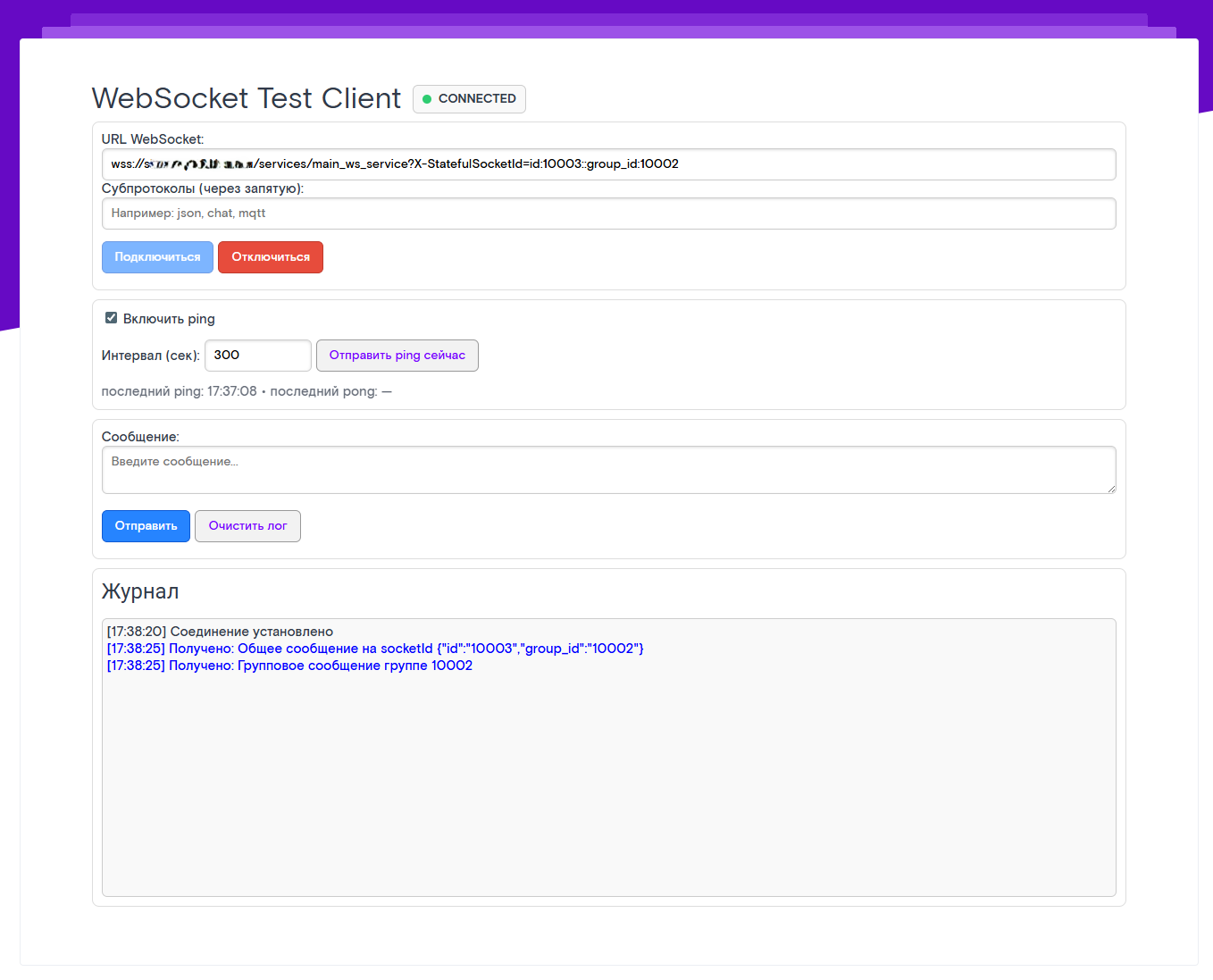Clear the log with Очистить лог

[247, 526]
